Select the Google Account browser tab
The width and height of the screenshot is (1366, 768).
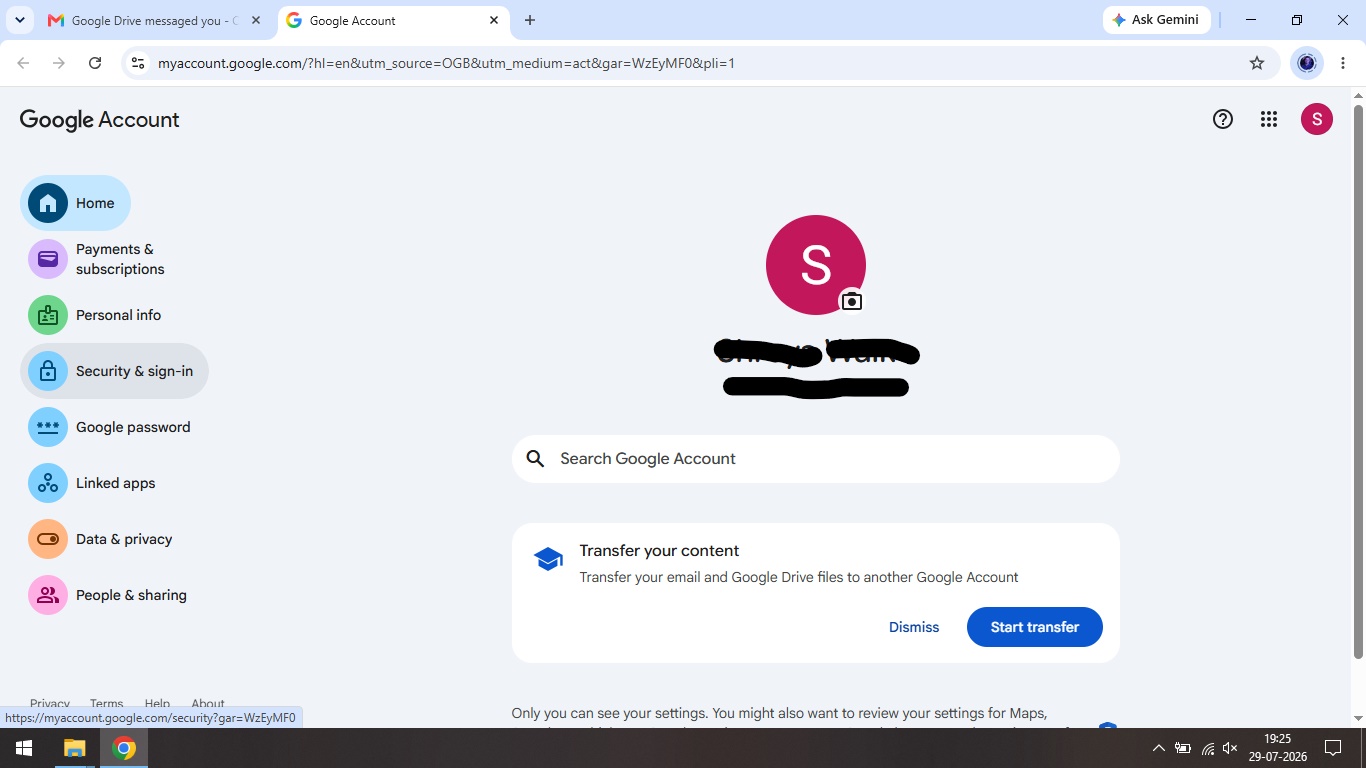coord(392,20)
